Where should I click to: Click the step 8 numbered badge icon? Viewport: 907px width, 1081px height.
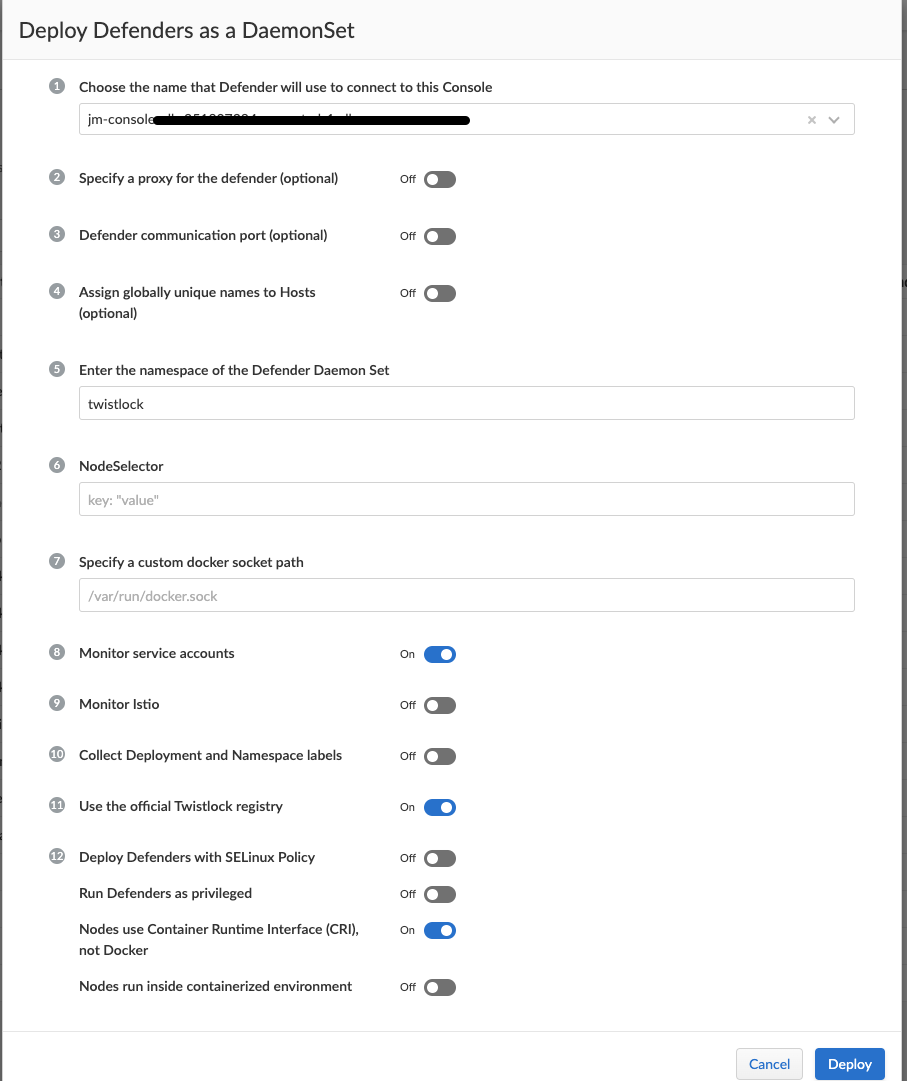point(57,653)
